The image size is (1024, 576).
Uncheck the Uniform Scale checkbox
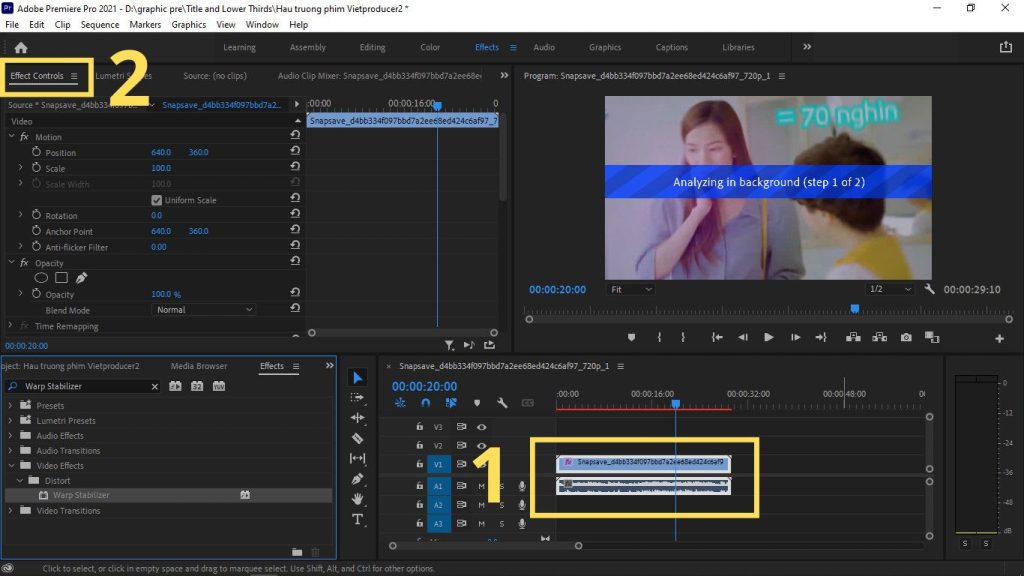tap(156, 200)
